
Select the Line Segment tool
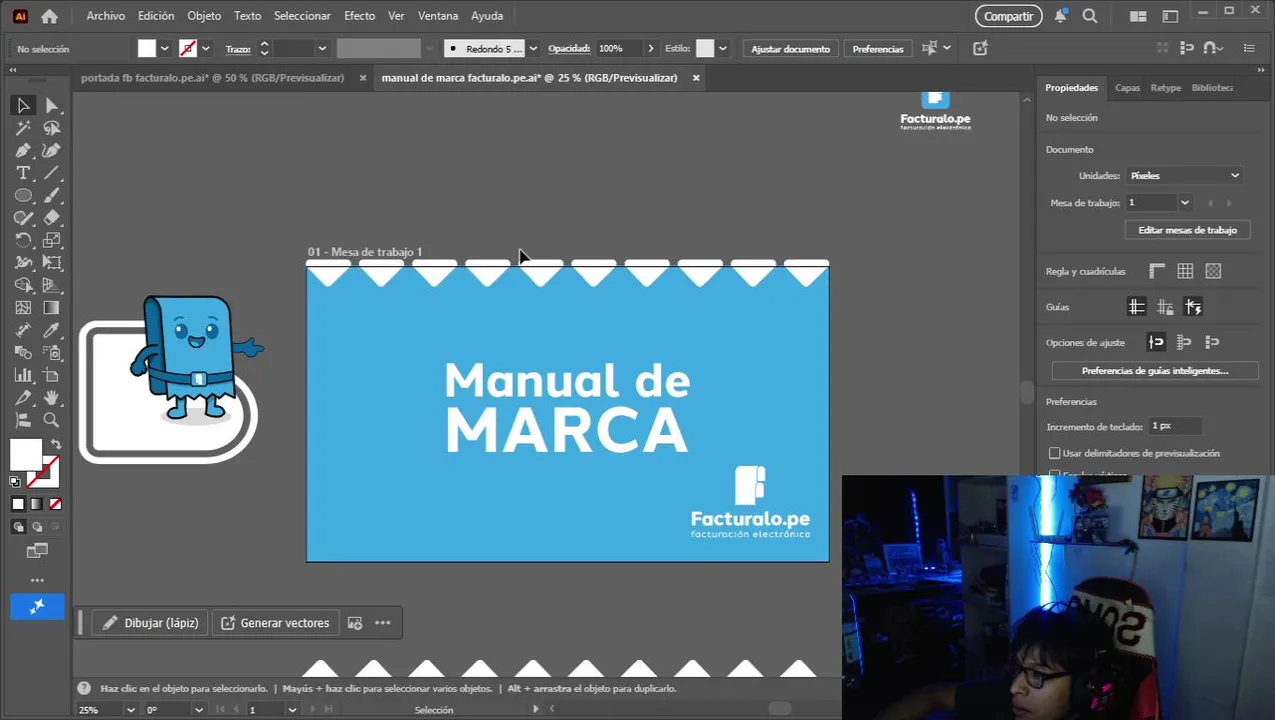point(52,173)
